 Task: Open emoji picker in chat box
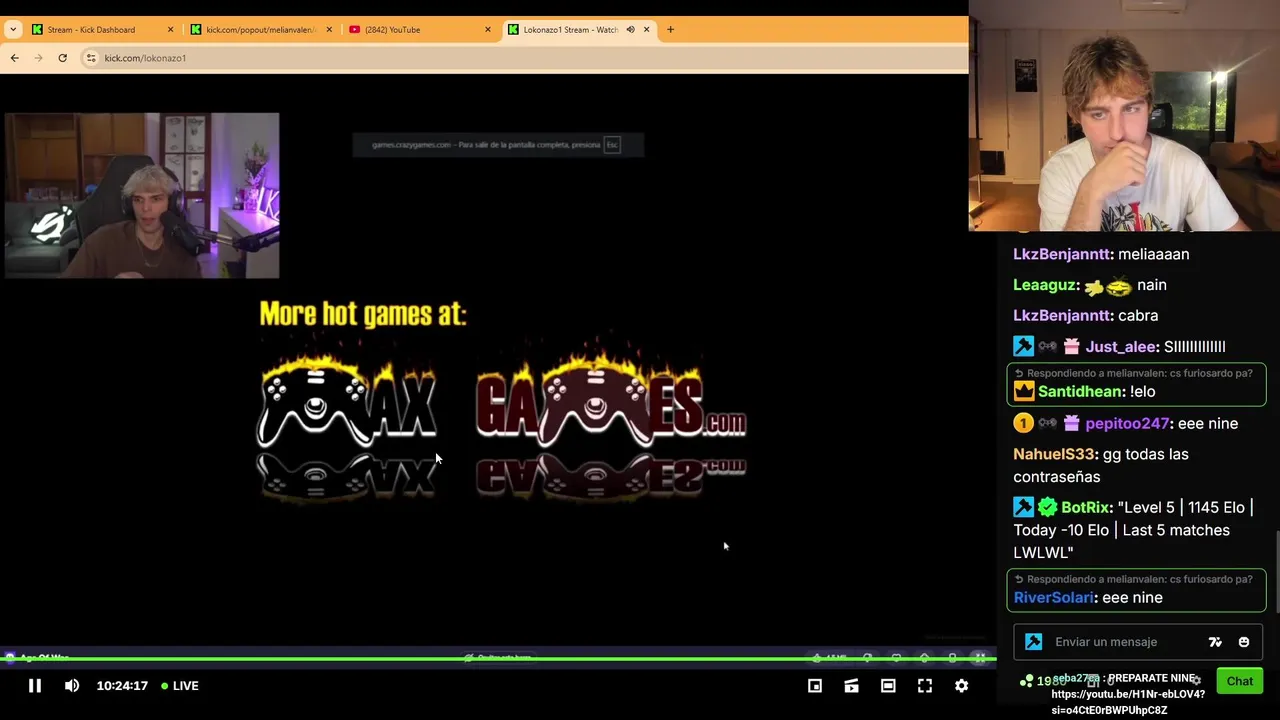[1244, 642]
